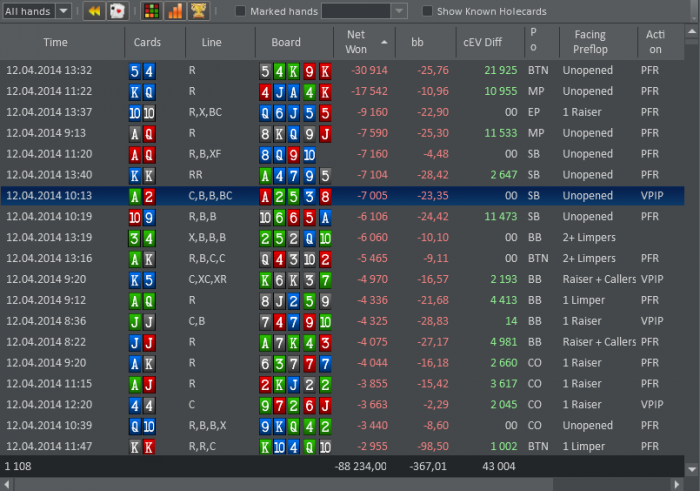Screen dimensions: 700x491
Task: Click the -88 234,00 total net won
Action: point(361,466)
